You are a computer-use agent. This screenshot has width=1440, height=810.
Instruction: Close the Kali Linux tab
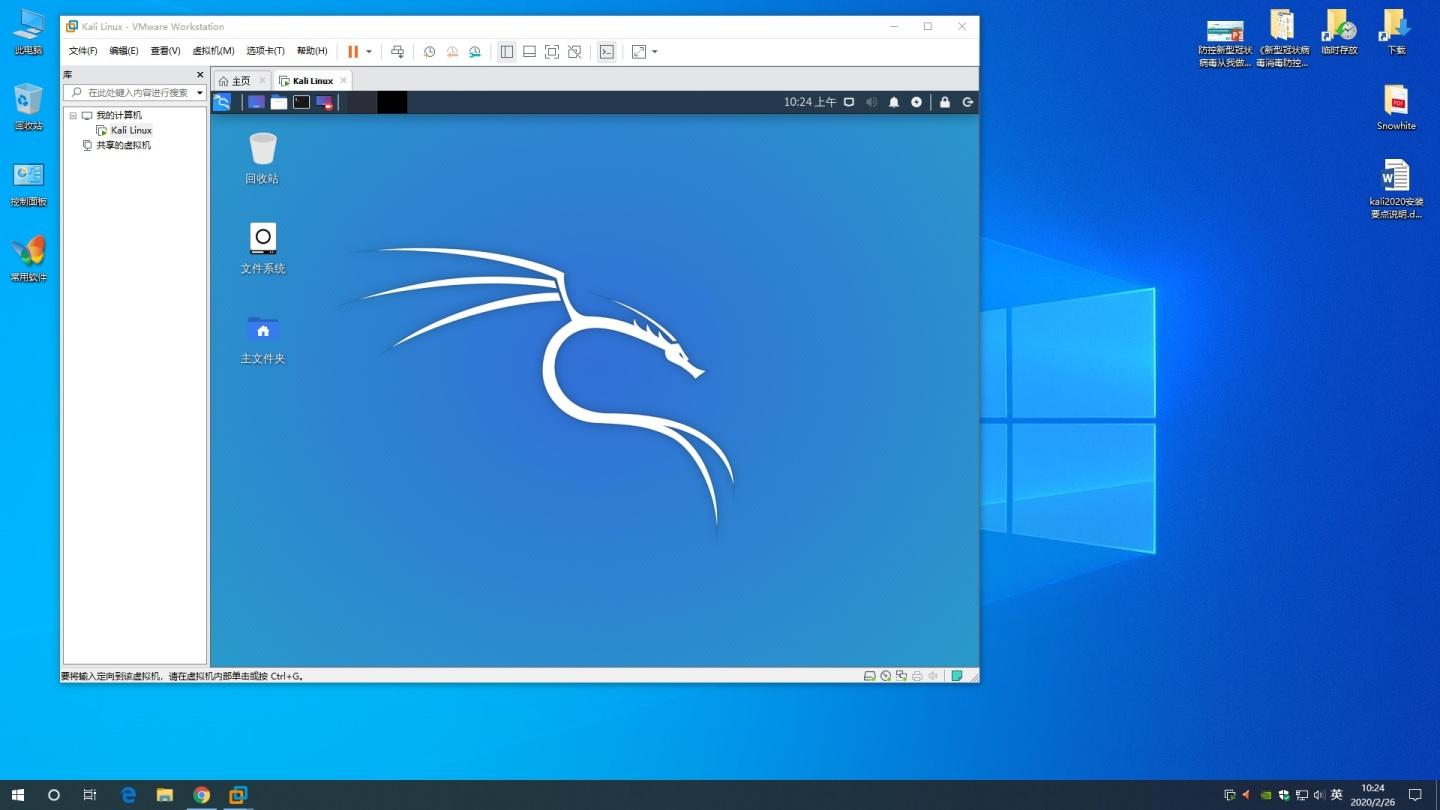pos(343,80)
